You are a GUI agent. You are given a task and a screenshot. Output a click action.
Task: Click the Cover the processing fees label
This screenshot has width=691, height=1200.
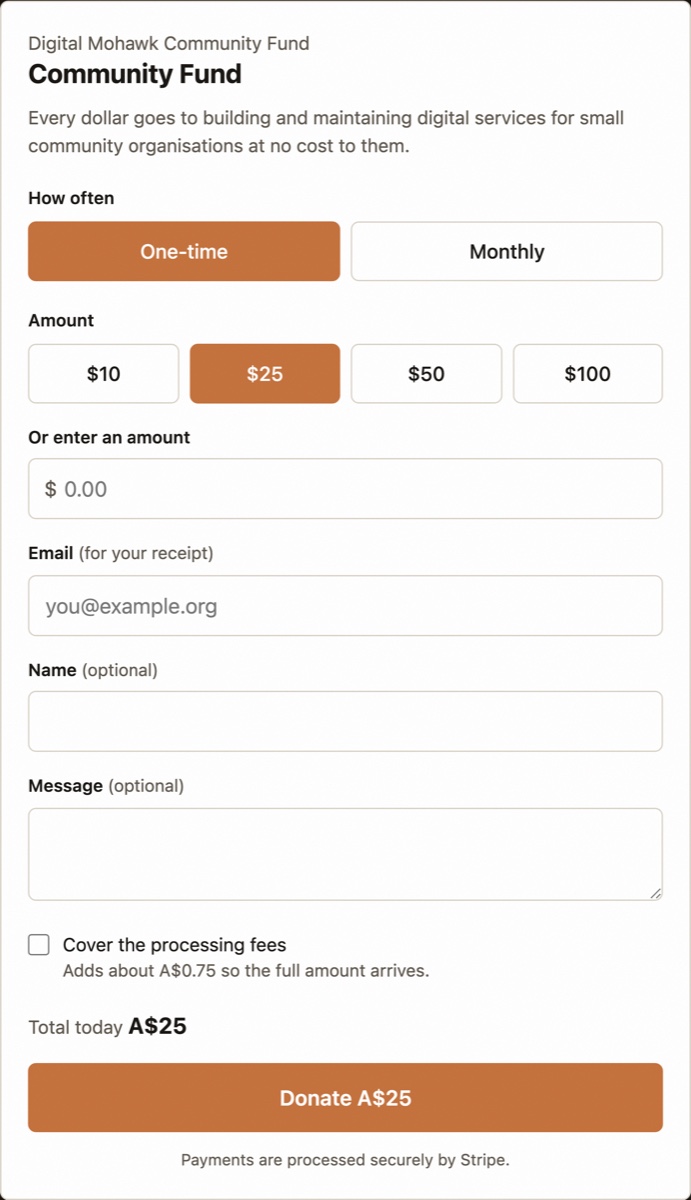click(175, 945)
